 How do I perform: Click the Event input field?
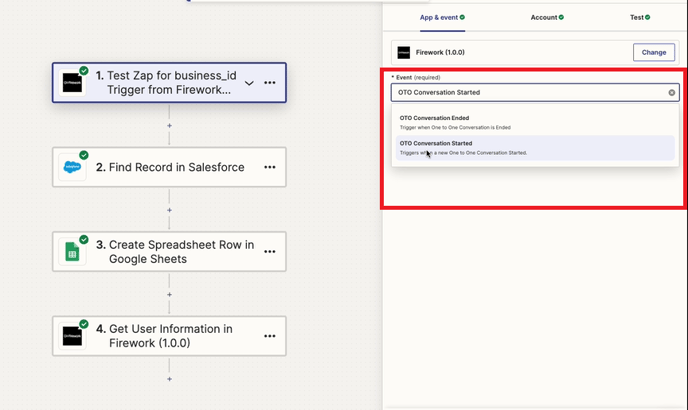click(x=535, y=93)
